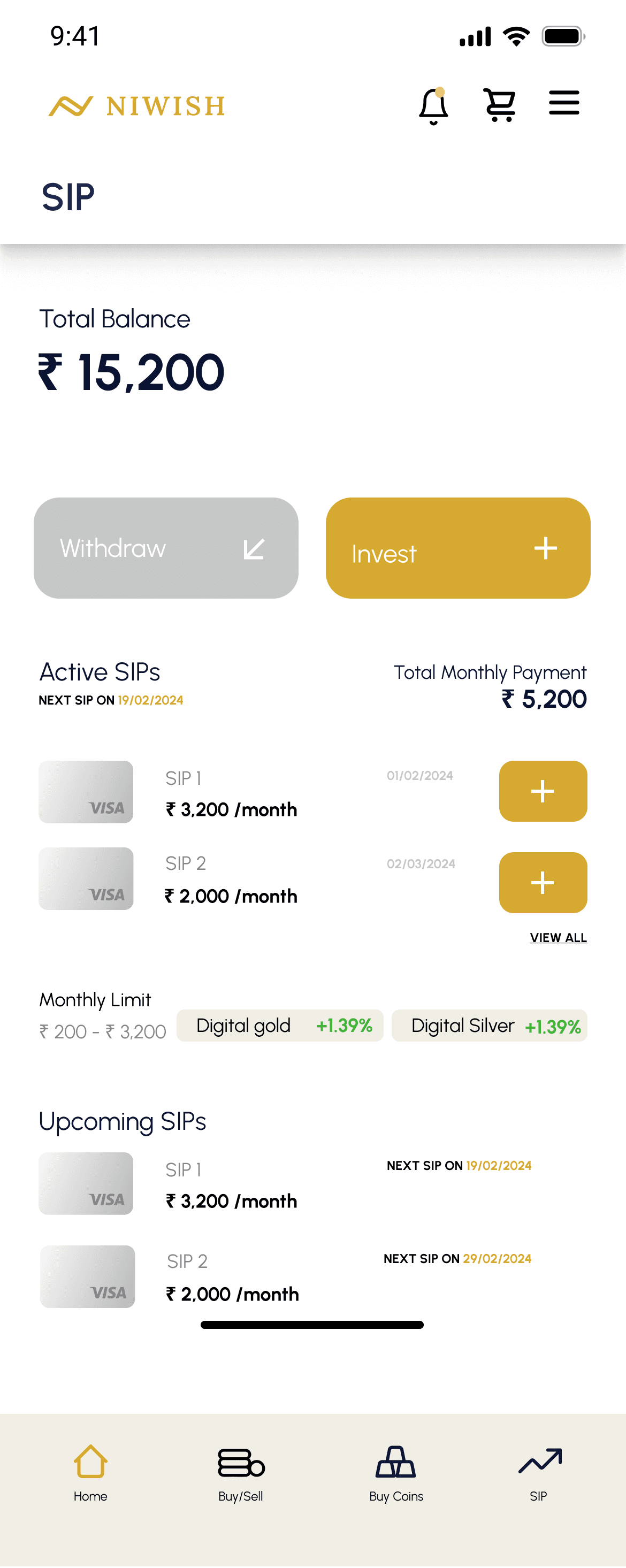
Task: Select the Digital gold chip
Action: pos(280,1025)
